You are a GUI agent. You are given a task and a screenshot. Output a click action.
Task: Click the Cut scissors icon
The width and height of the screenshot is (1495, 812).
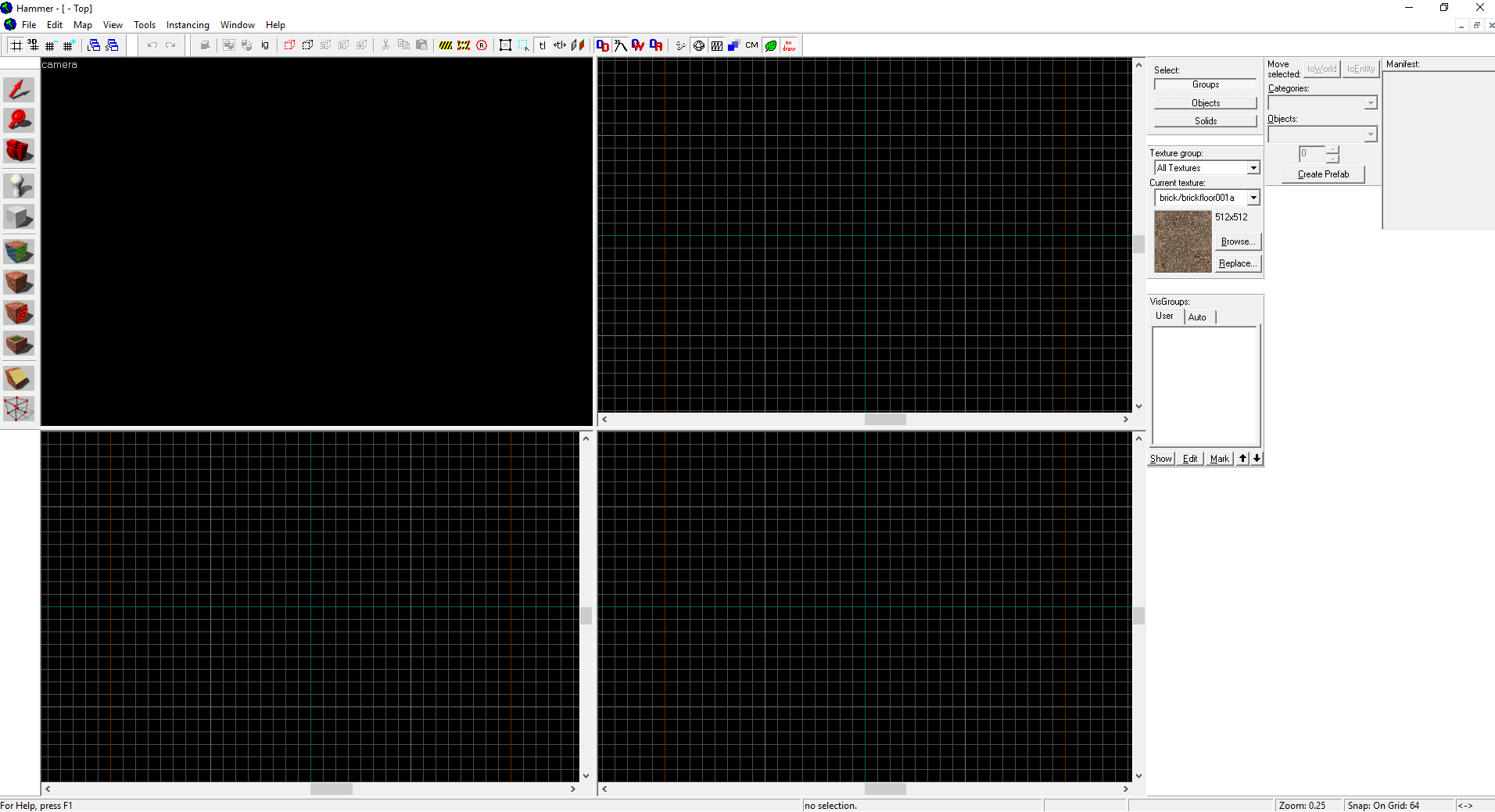click(385, 45)
